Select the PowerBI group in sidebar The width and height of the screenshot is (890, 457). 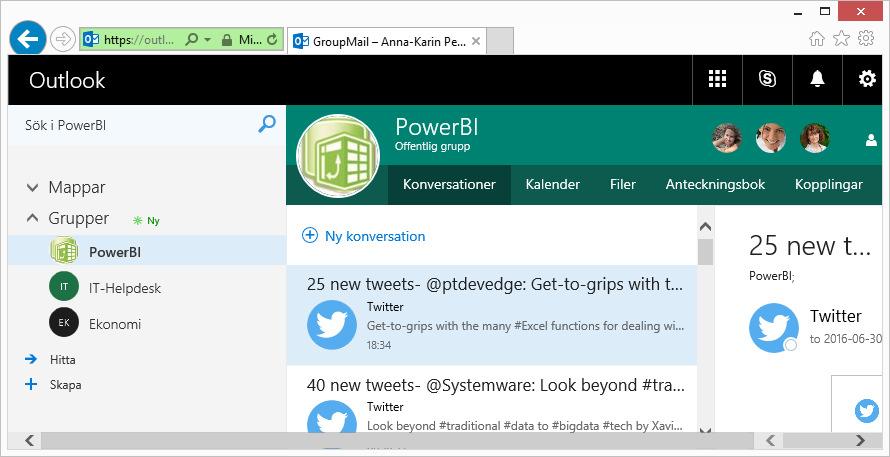coord(147,250)
